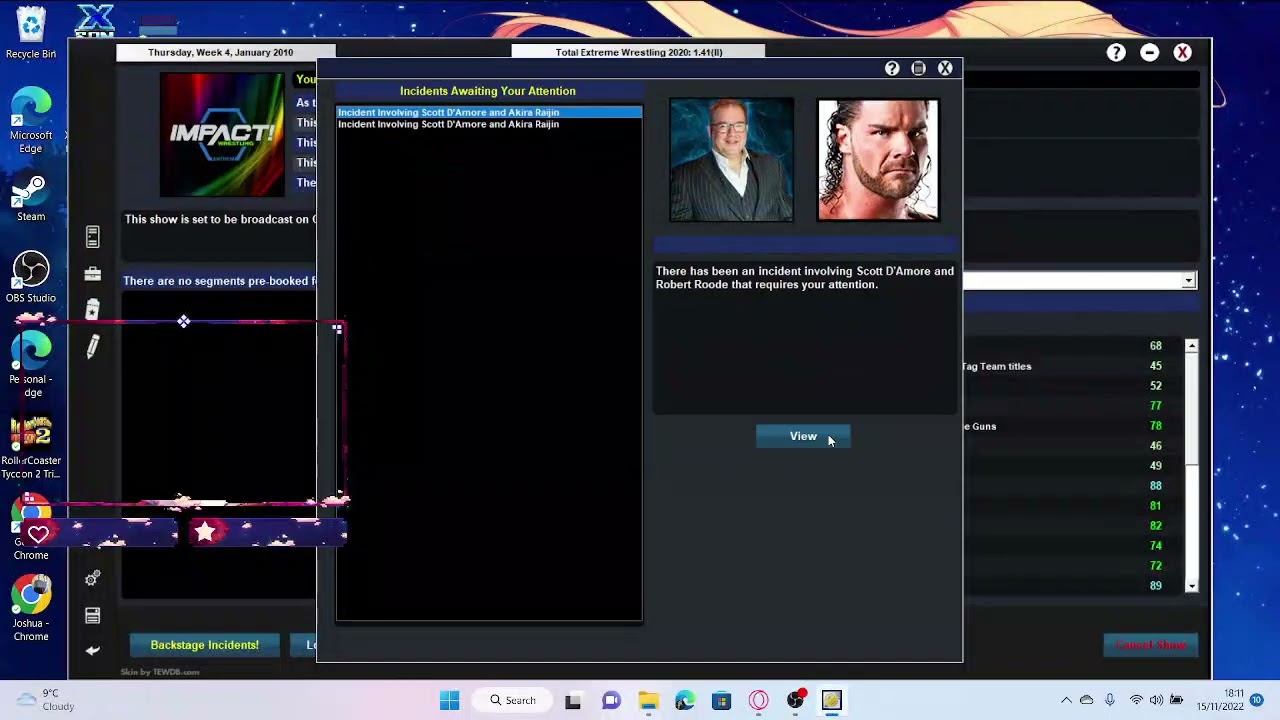Click the Wi-Fi icon in system tray
The width and height of the screenshot is (1280, 720).
1136,700
